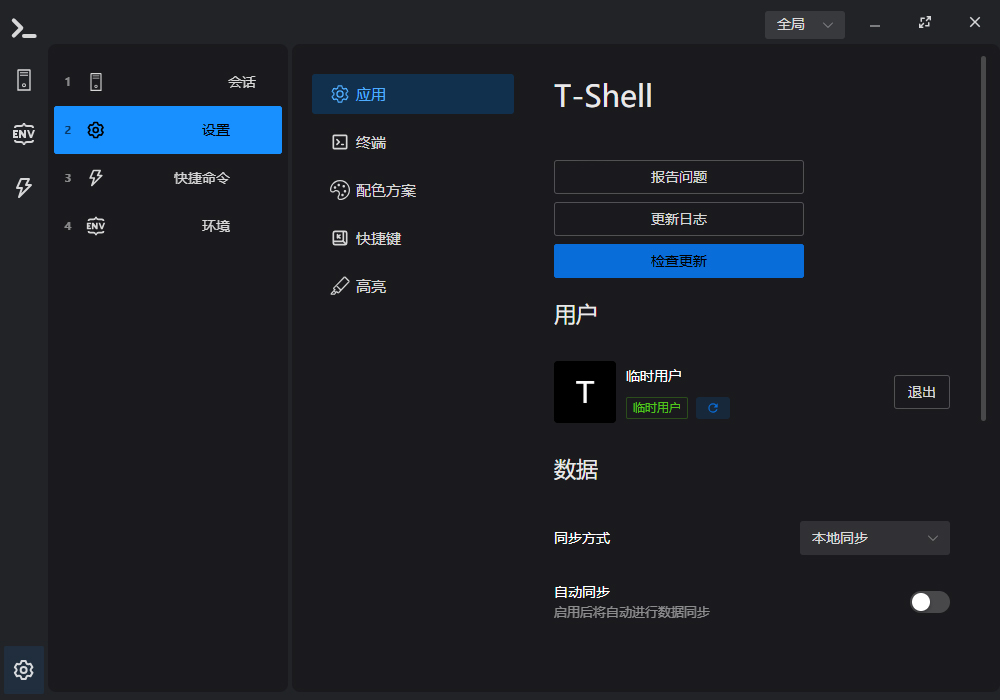
Task: Click the 数据 section heading
Action: point(575,470)
